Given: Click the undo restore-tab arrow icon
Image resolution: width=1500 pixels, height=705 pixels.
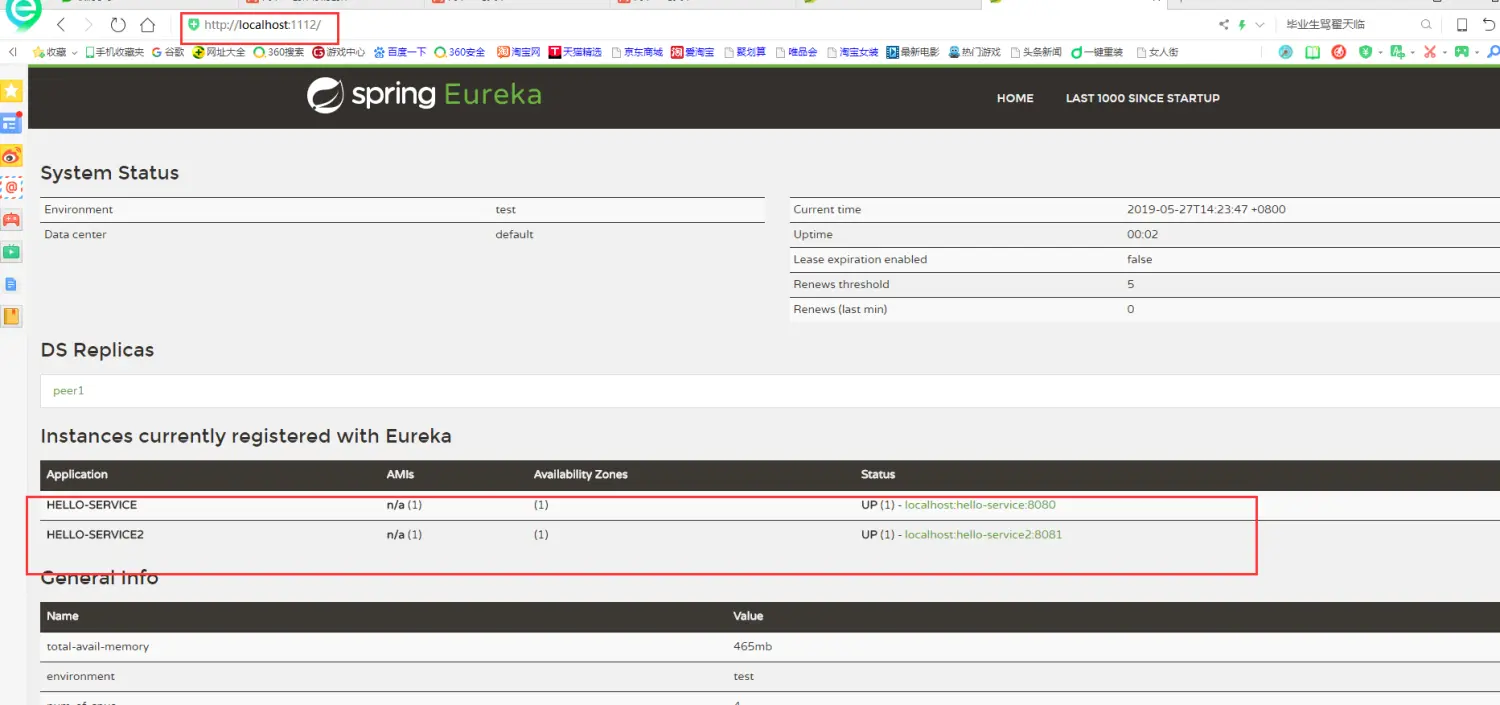Looking at the screenshot, I should (1489, 25).
